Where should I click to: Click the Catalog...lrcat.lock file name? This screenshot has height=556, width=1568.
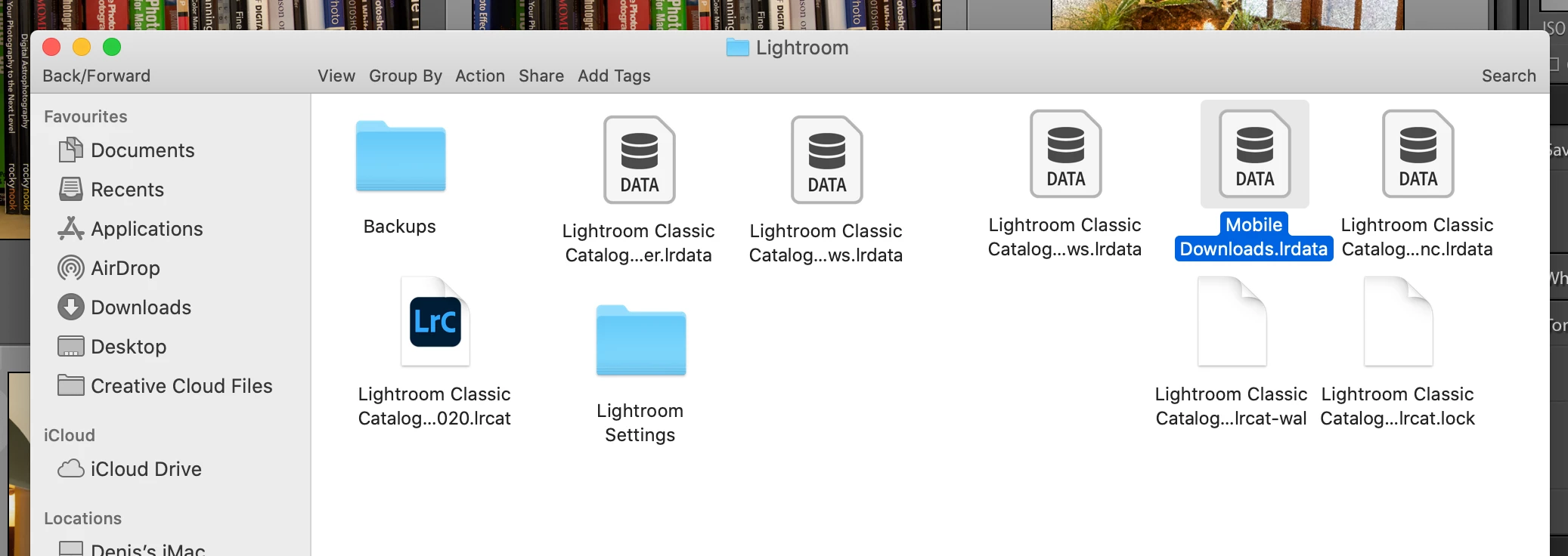[x=1398, y=406]
